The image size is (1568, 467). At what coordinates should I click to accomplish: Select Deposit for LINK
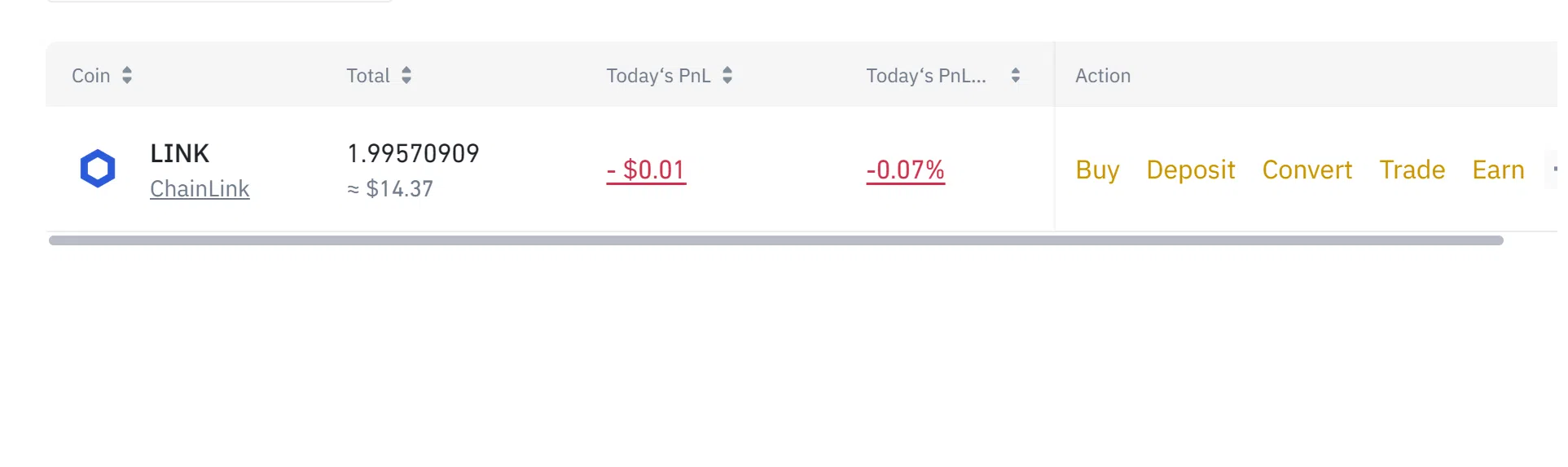(x=1190, y=170)
